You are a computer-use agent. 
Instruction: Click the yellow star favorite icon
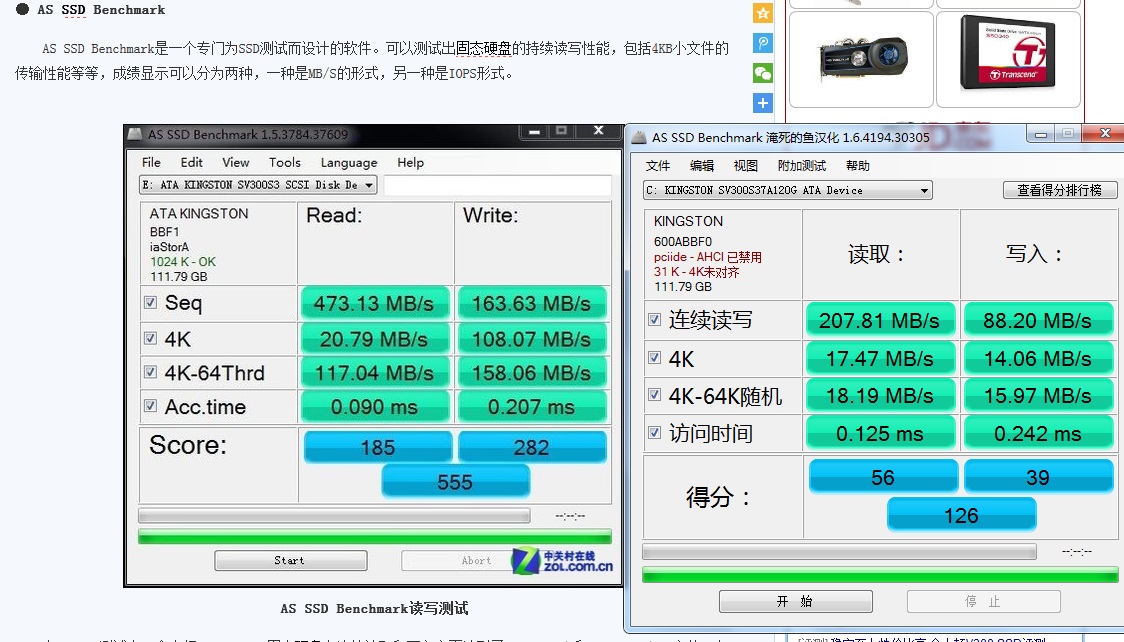tap(763, 13)
